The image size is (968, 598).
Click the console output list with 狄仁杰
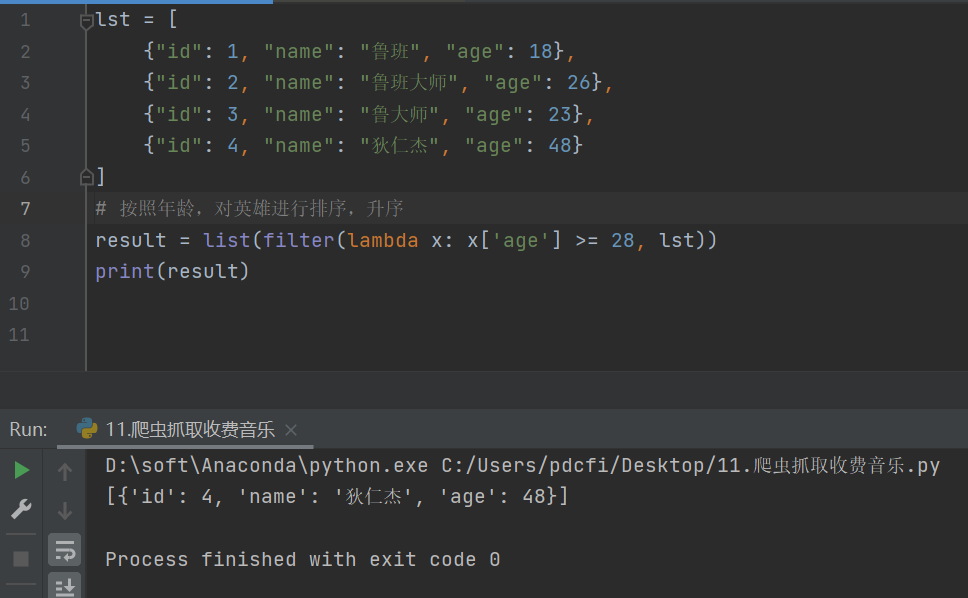point(337,496)
